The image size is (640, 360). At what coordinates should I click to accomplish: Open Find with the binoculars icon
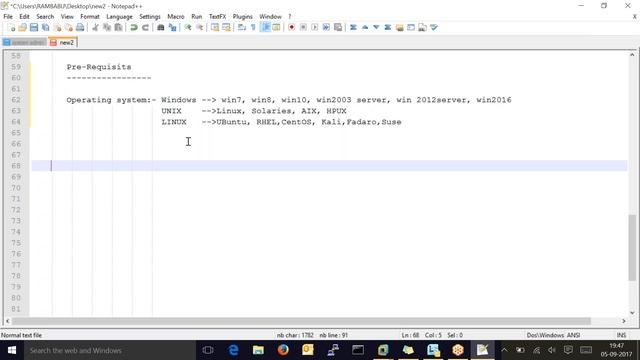pos(160,27)
